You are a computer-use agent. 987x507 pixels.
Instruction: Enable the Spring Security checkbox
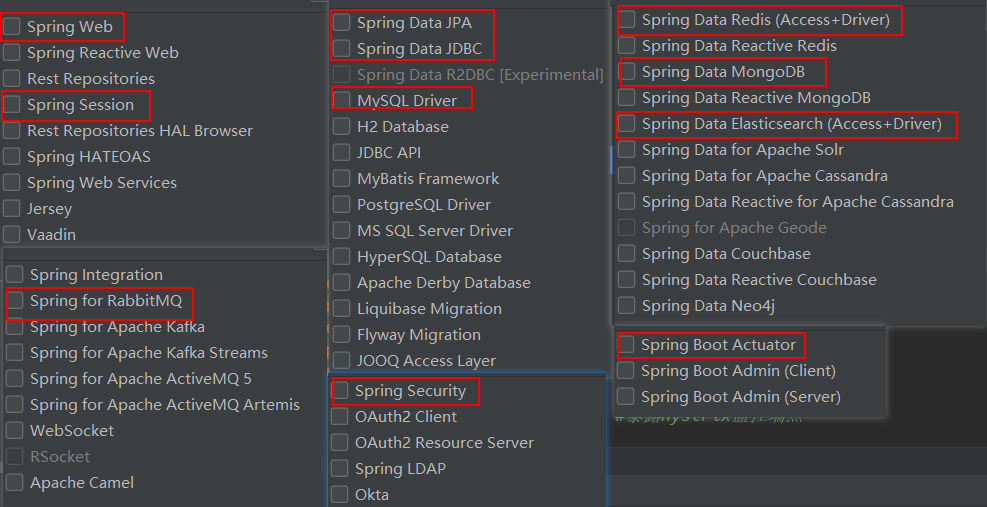340,390
